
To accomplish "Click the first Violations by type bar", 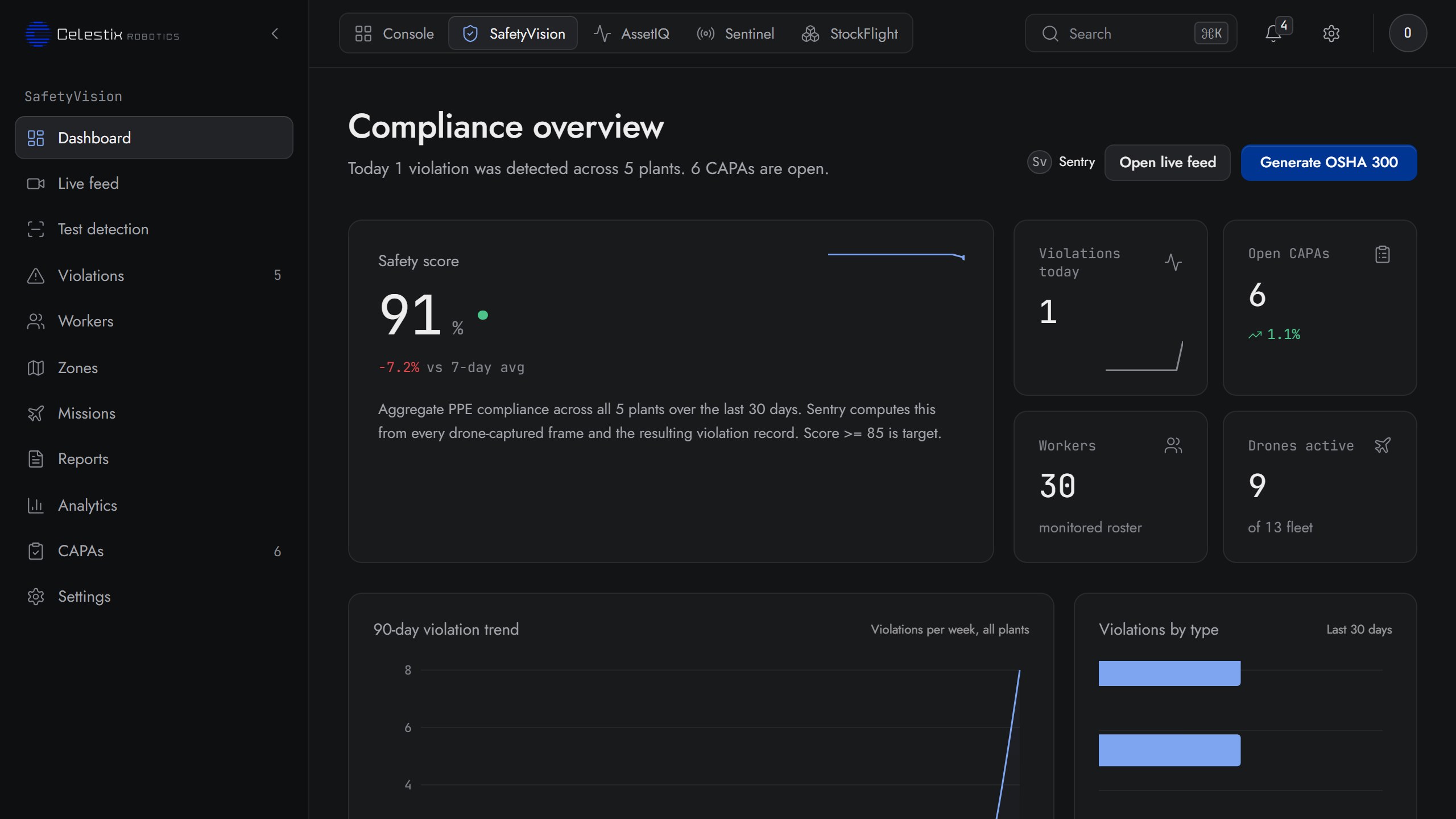I will [1169, 673].
